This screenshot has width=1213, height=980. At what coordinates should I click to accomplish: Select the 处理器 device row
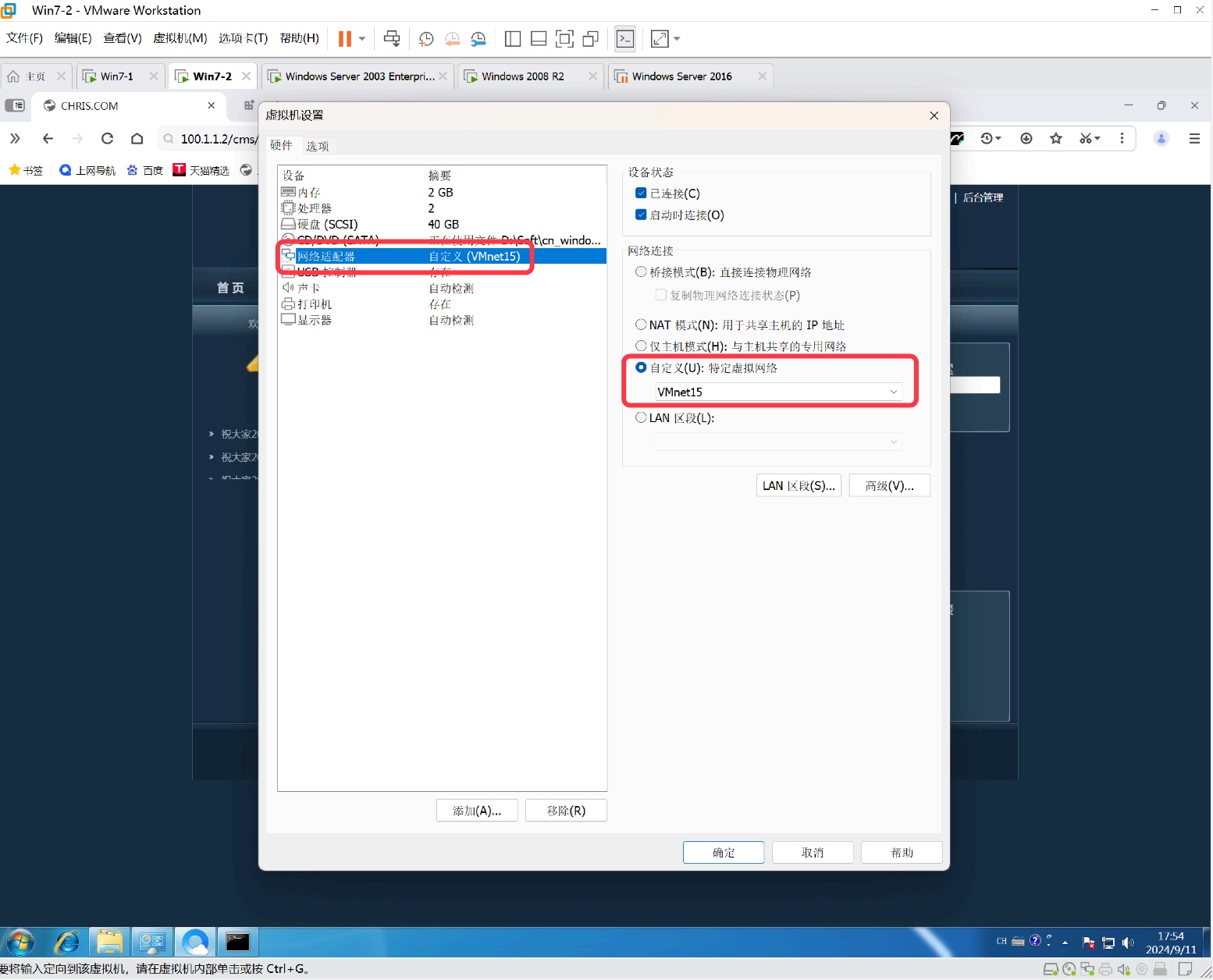(442, 208)
